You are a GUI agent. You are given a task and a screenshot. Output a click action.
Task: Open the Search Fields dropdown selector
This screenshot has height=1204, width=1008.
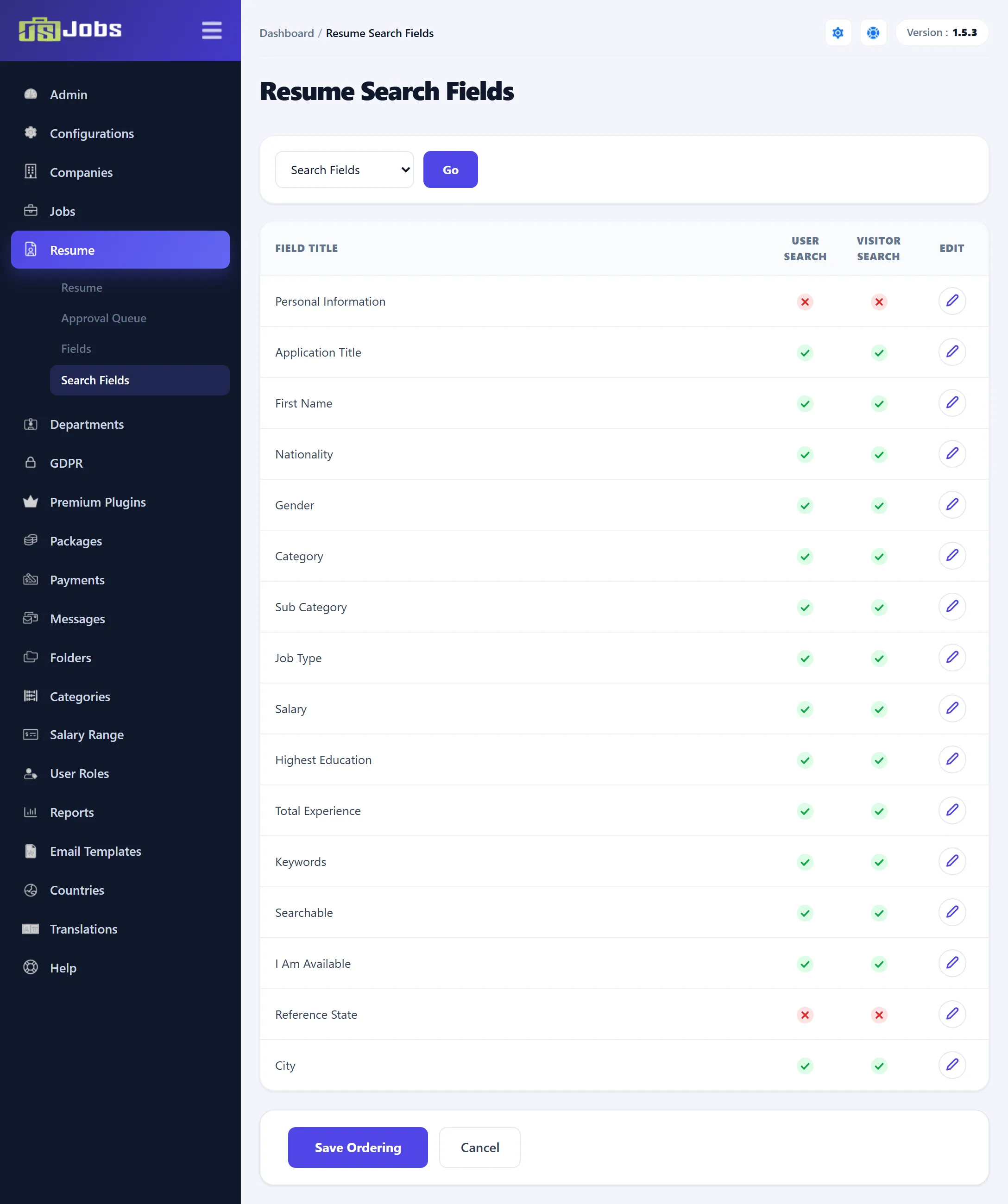[x=344, y=169]
